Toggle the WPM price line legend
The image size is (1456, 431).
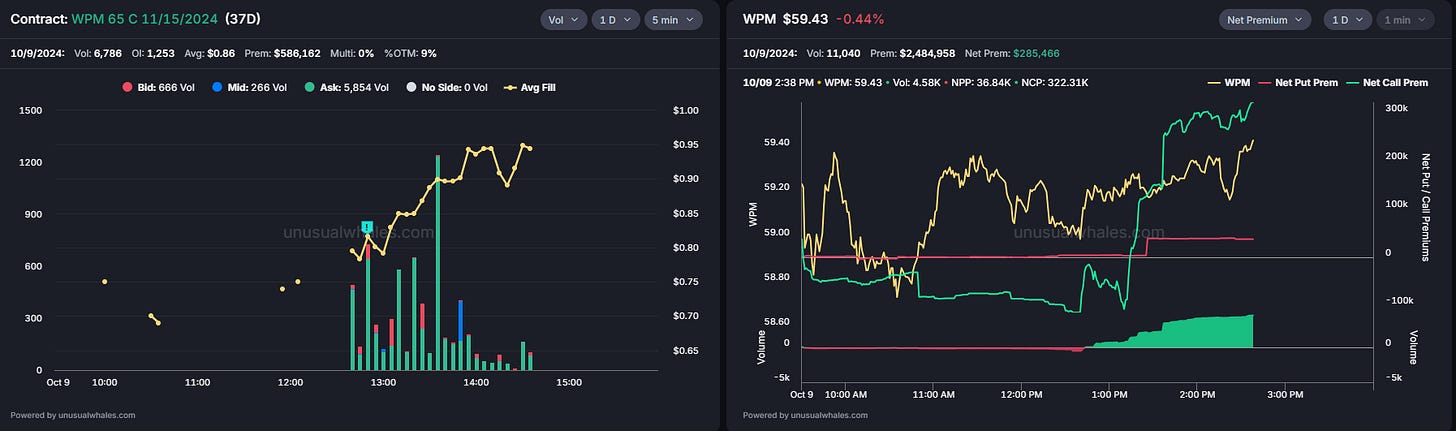(1227, 82)
